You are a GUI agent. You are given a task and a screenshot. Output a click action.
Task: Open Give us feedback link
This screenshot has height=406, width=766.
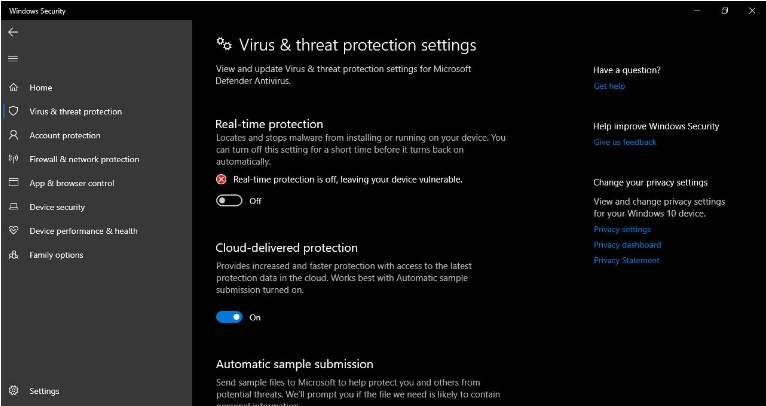point(625,142)
